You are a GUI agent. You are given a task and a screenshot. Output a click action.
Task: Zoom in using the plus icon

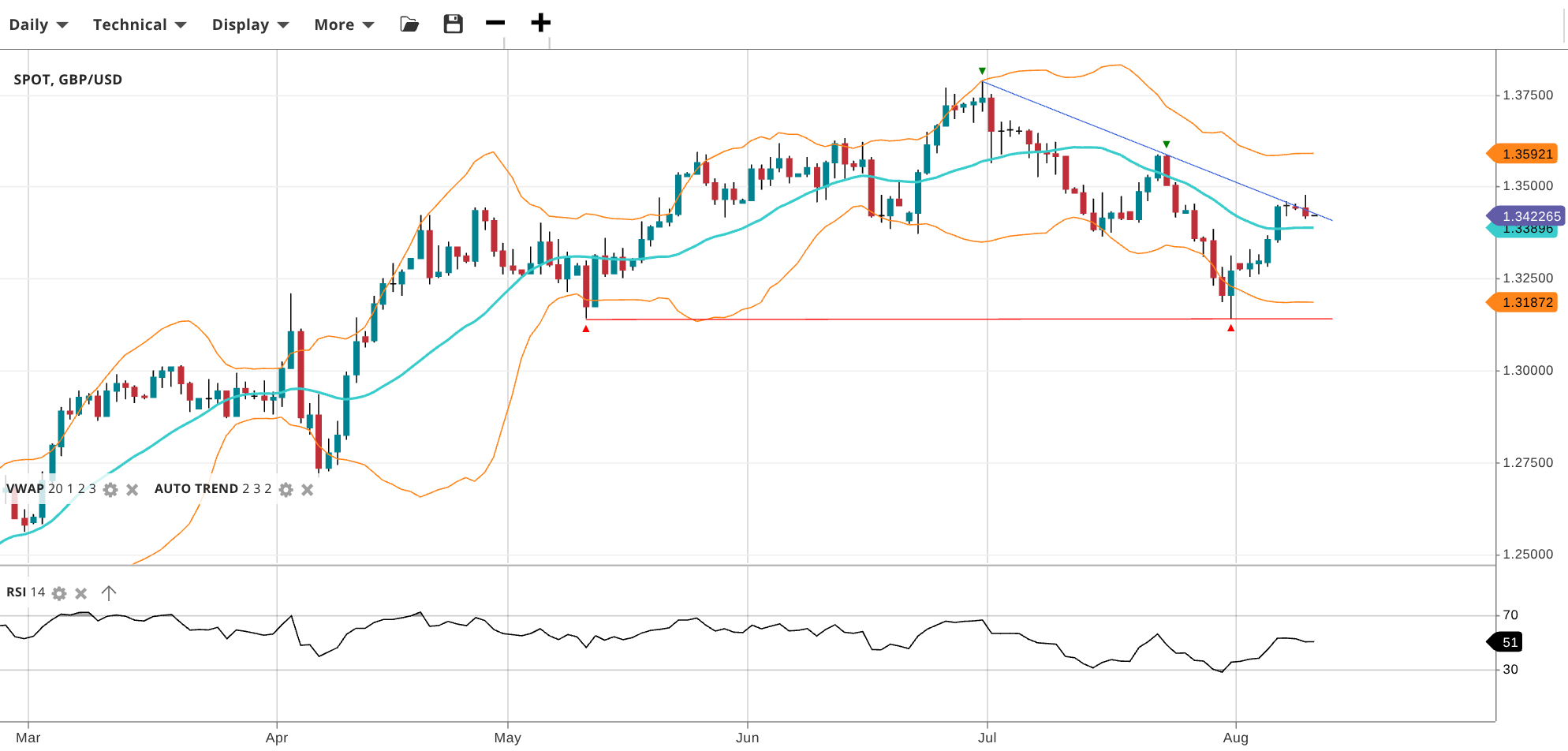(x=540, y=23)
